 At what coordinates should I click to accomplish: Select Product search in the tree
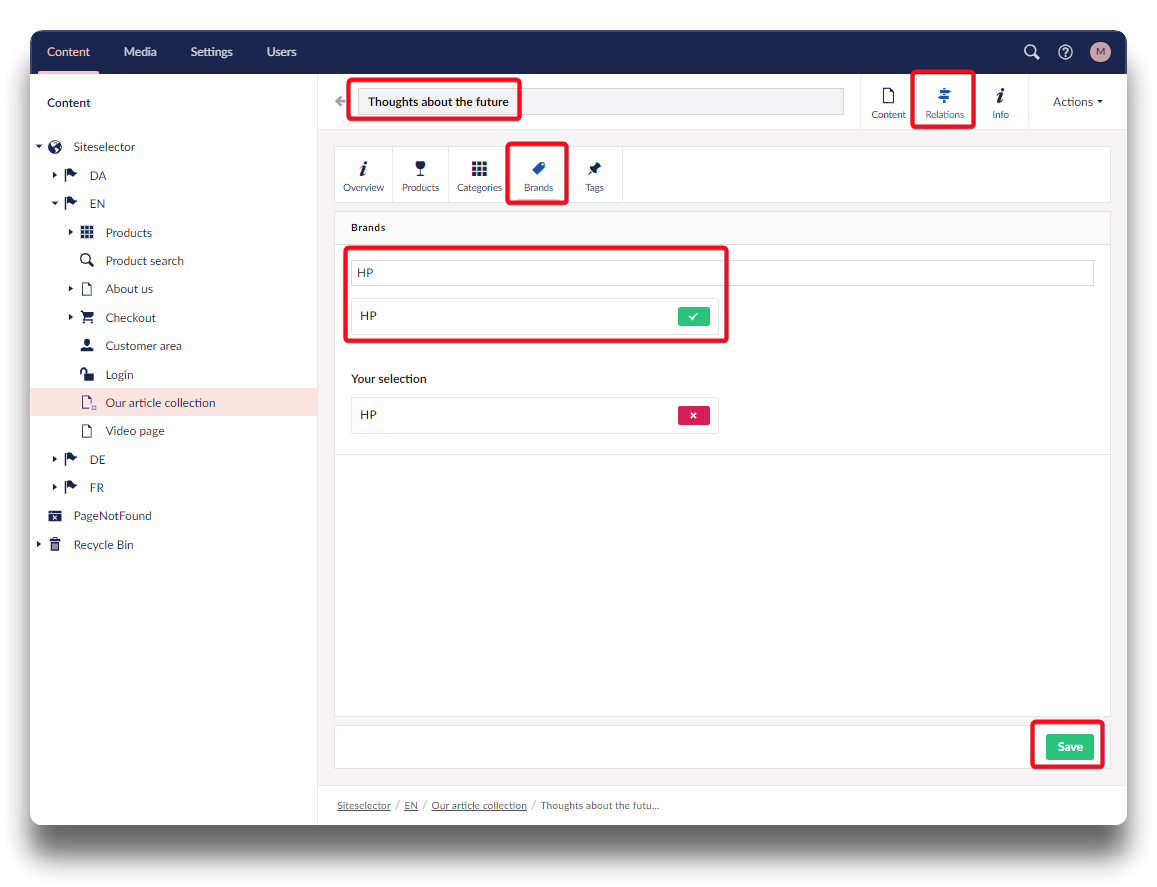pyautogui.click(x=145, y=260)
